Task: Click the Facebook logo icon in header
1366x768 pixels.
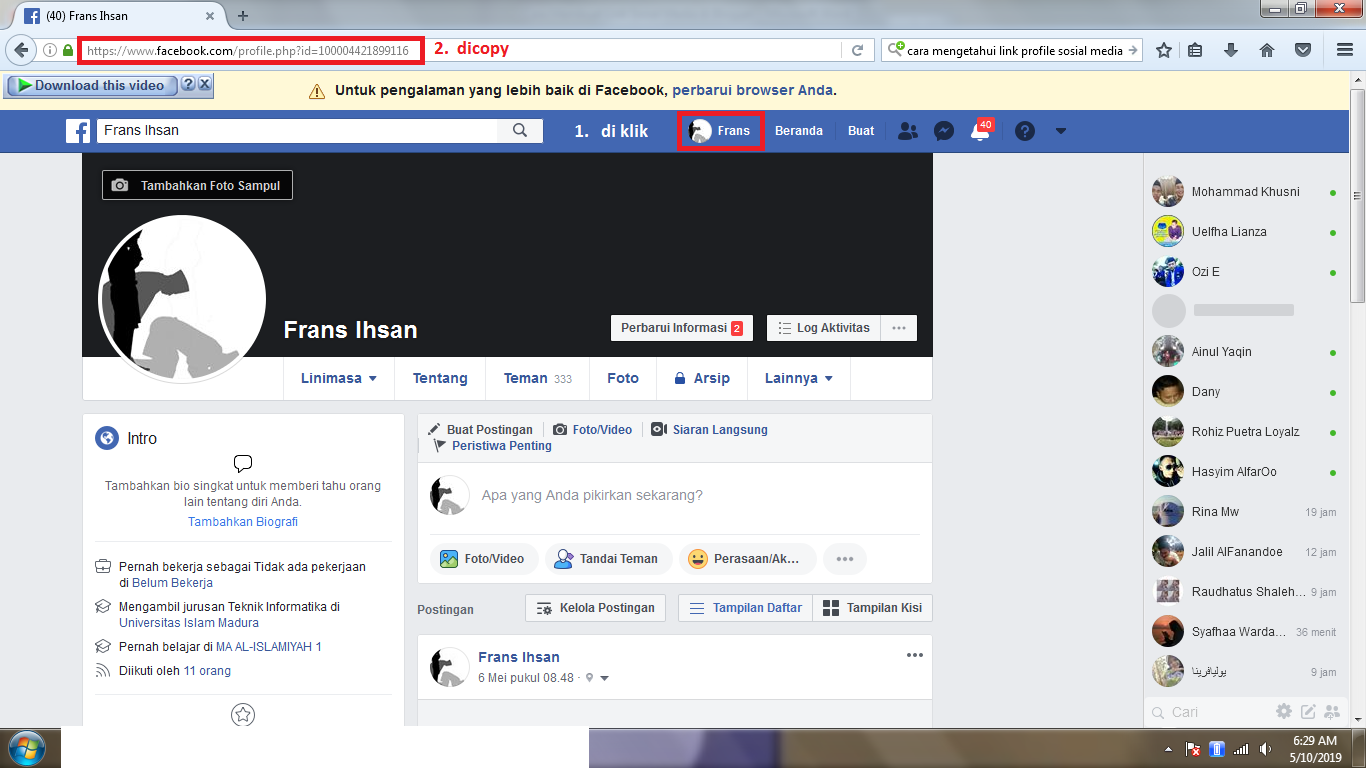Action: [78, 131]
